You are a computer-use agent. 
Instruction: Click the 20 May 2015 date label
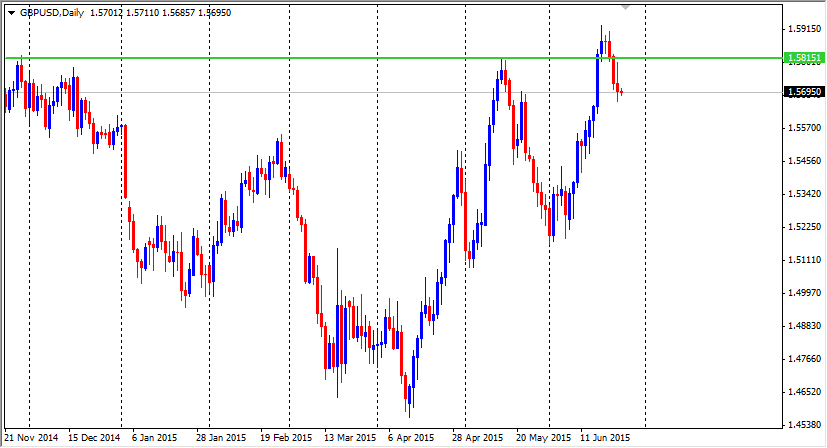click(543, 438)
